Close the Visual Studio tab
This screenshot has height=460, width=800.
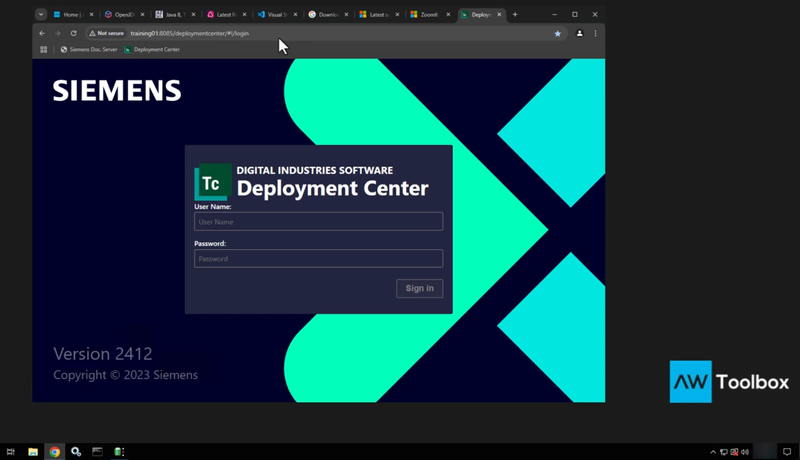[x=295, y=15]
